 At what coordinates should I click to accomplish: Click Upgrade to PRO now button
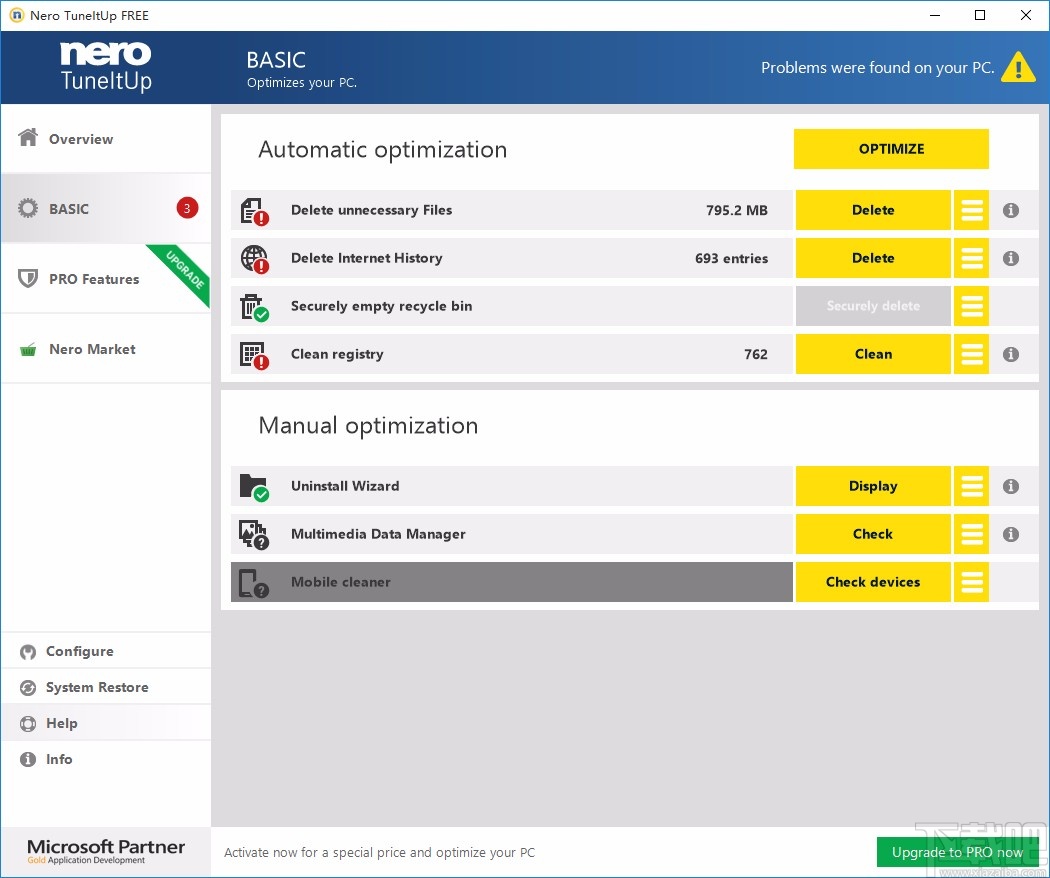[958, 852]
